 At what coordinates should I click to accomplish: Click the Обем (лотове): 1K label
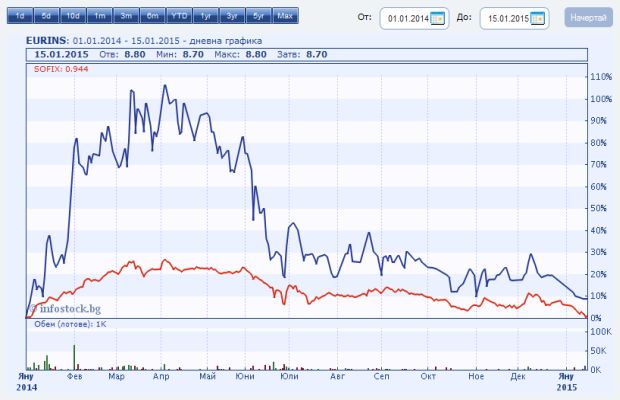pos(70,324)
